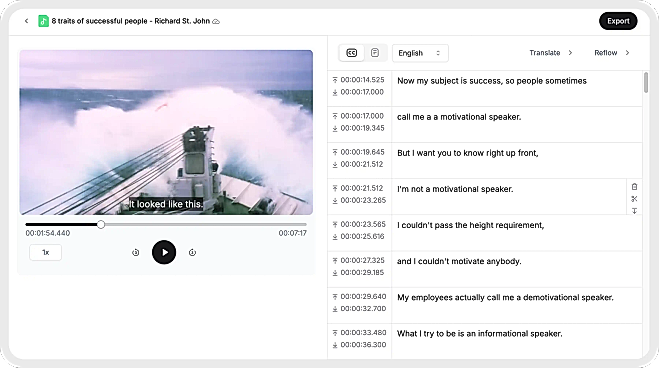Click start-time icon beside 00:00:27.325
This screenshot has width=659, height=368.
335,260
